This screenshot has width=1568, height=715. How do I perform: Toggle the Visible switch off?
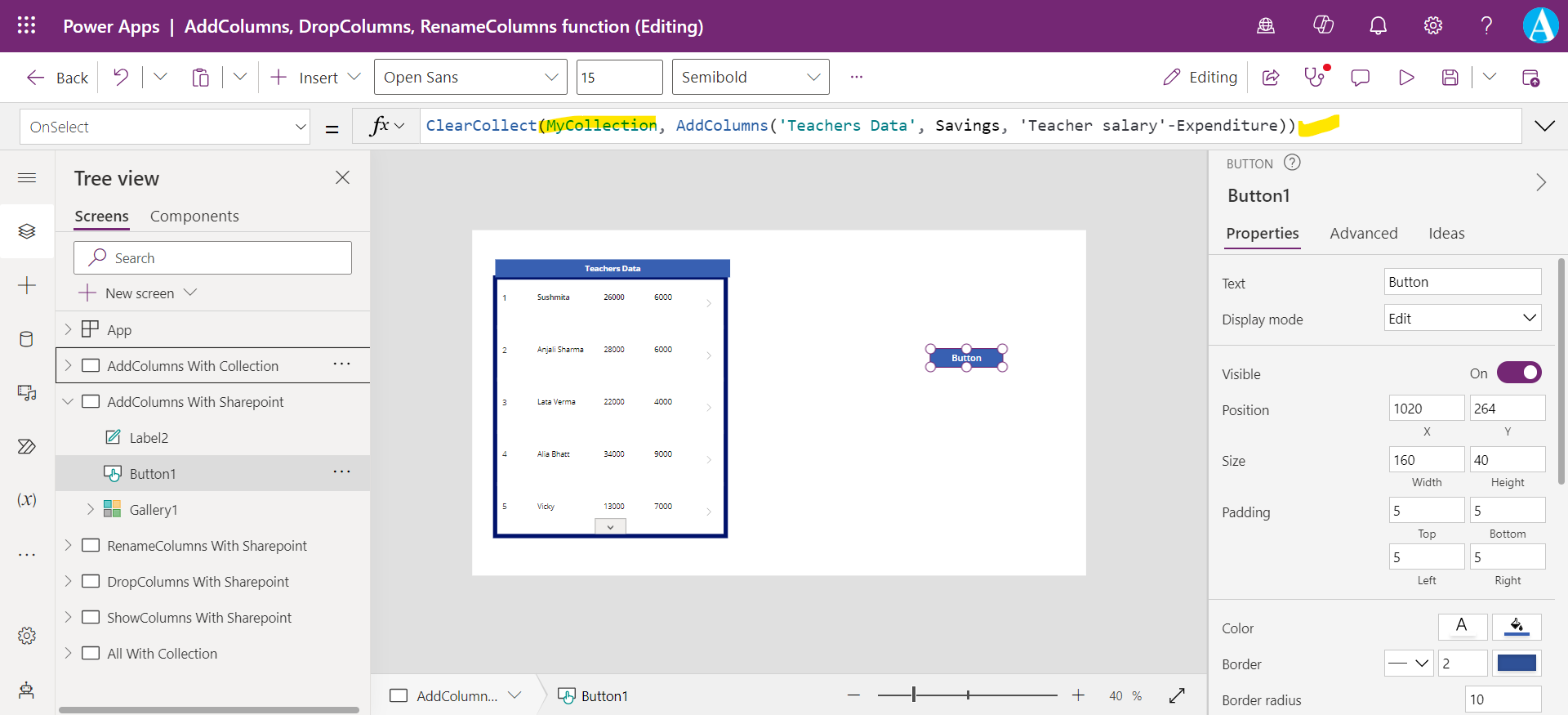1518,373
